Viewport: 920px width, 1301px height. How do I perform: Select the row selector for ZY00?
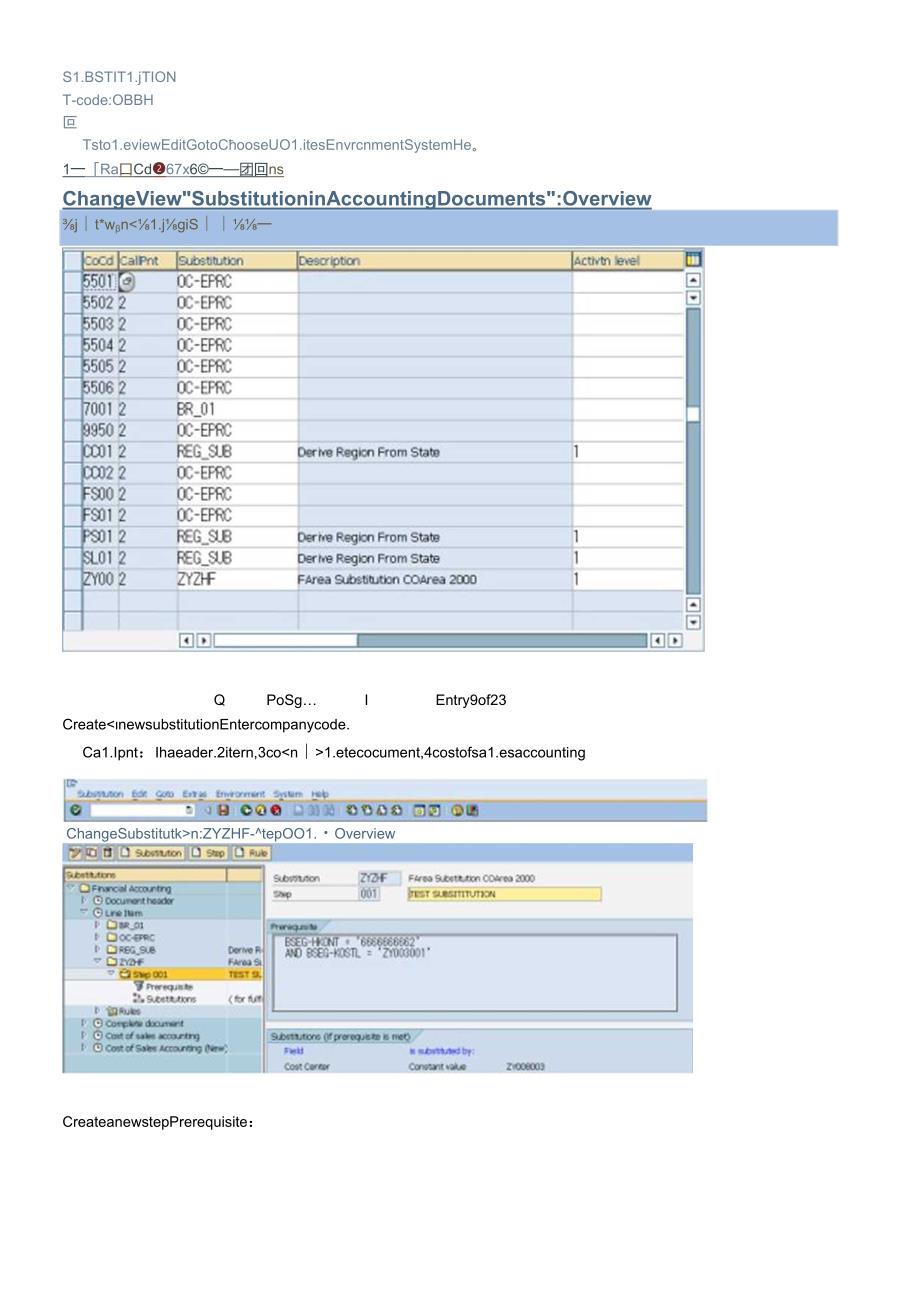tap(72, 579)
